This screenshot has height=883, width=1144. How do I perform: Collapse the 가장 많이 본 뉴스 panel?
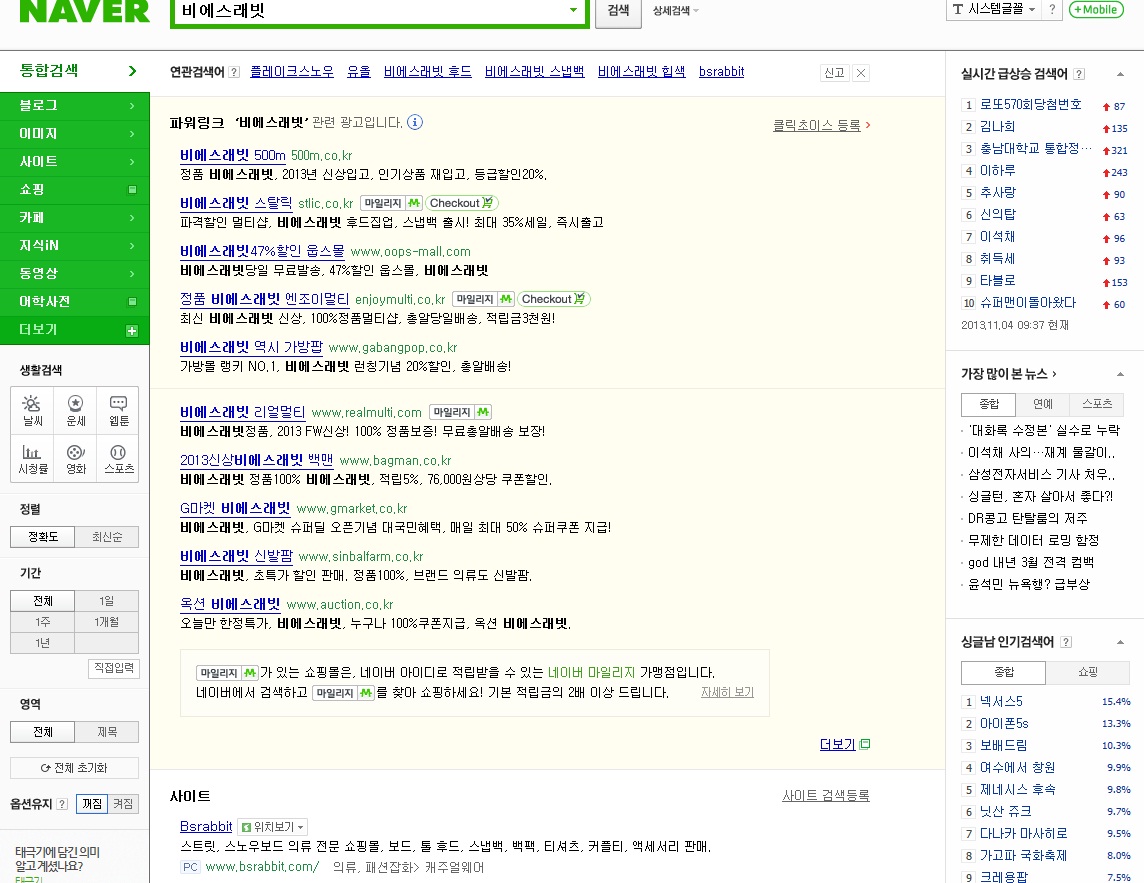tap(1120, 374)
